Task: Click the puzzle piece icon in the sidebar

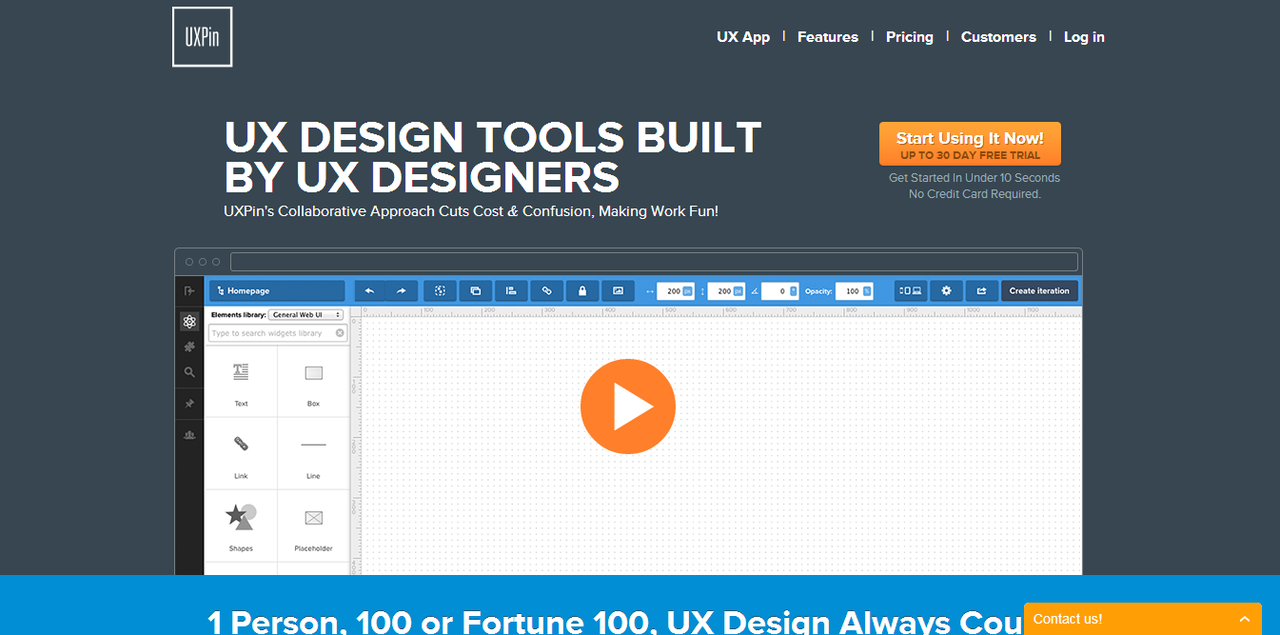Action: coord(189,347)
